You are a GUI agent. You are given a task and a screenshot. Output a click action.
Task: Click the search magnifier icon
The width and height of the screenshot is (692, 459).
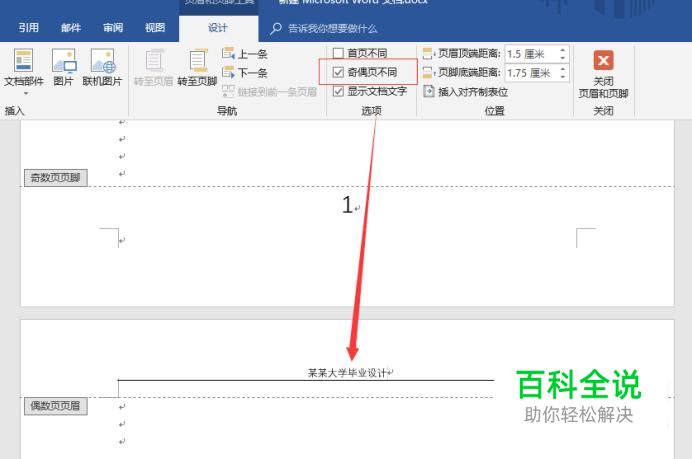pos(275,29)
